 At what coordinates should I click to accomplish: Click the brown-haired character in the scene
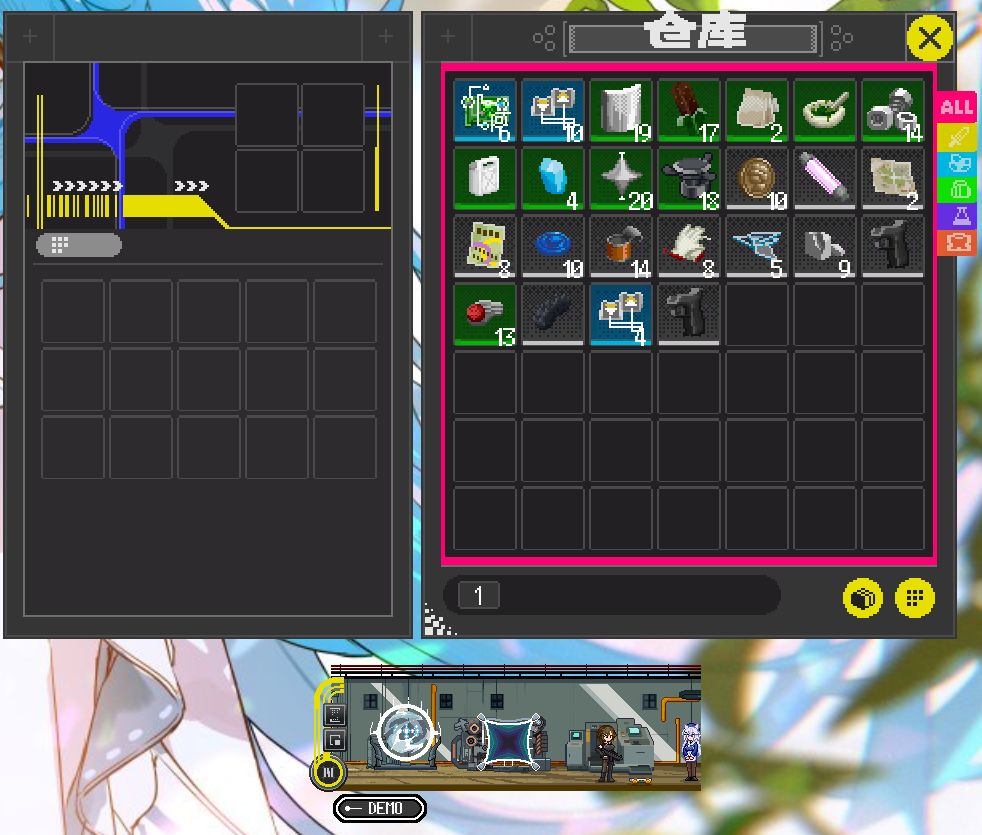point(606,752)
